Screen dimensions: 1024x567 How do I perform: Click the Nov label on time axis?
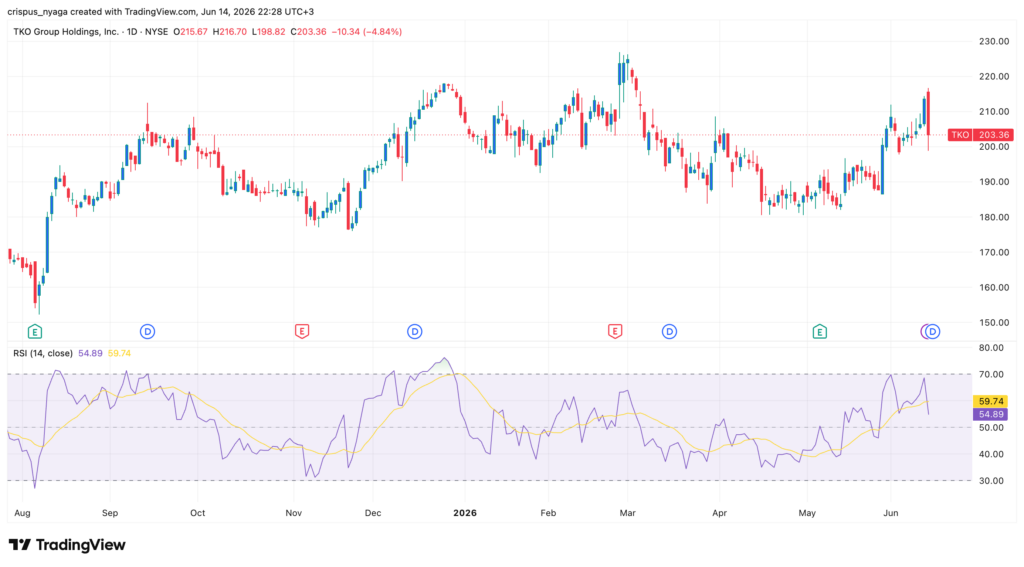(293, 513)
